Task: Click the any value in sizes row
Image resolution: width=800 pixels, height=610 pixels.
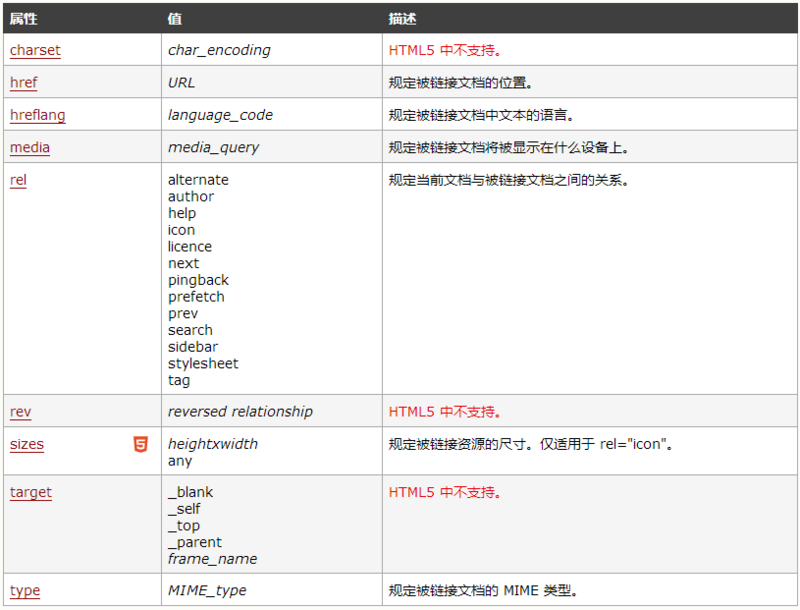Action: coord(180,461)
